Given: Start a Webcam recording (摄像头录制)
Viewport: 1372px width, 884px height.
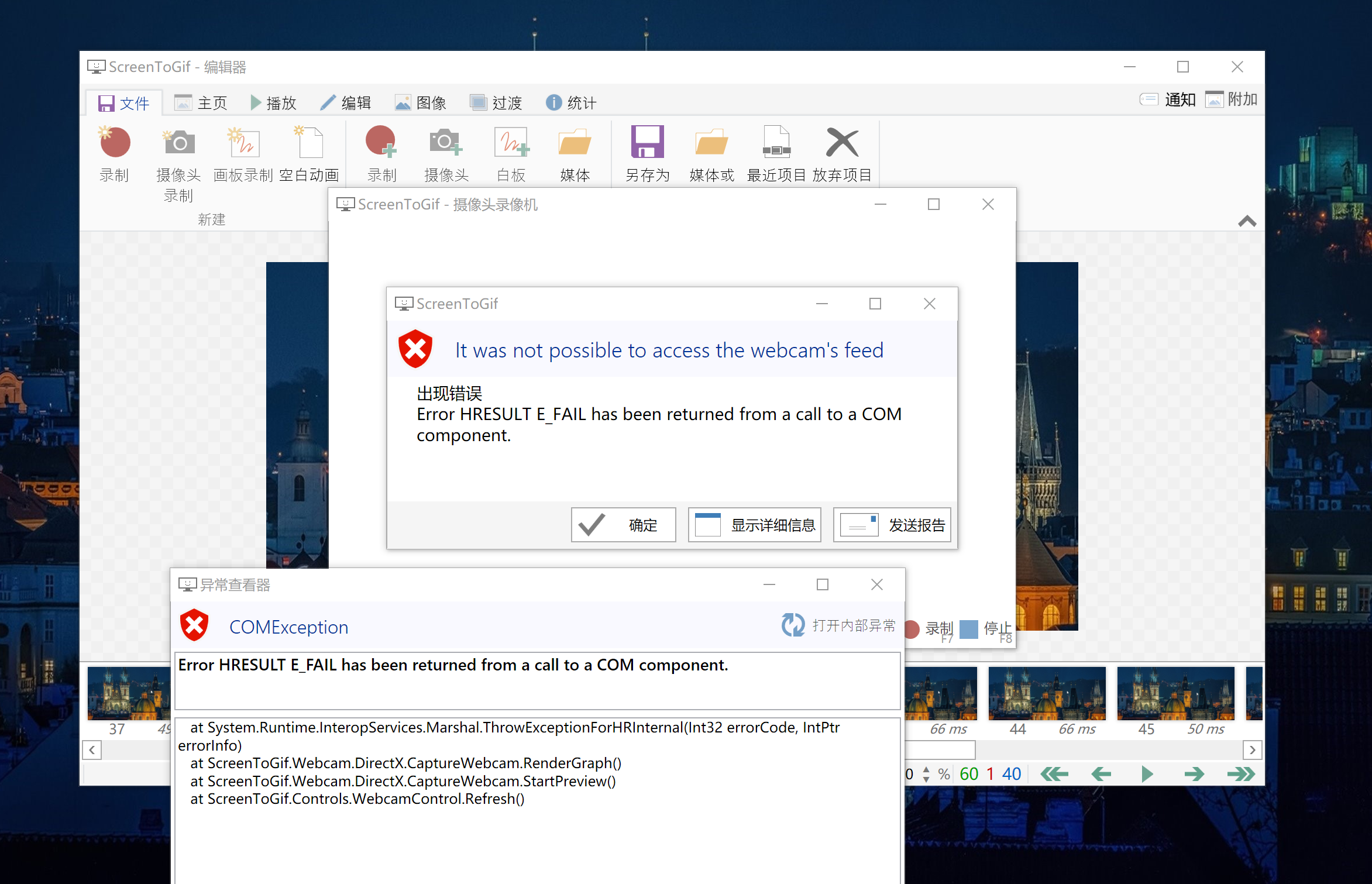Looking at the screenshot, I should point(178,143).
